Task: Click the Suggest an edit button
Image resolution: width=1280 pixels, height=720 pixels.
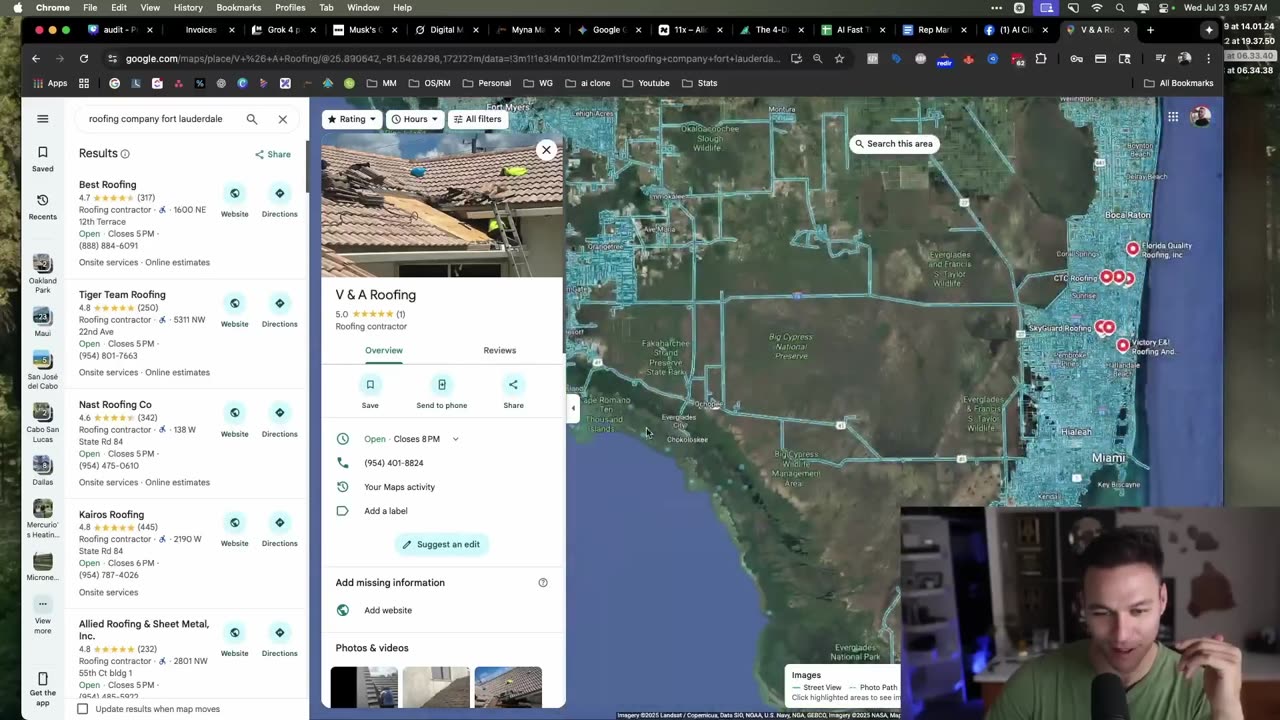Action: tap(441, 544)
